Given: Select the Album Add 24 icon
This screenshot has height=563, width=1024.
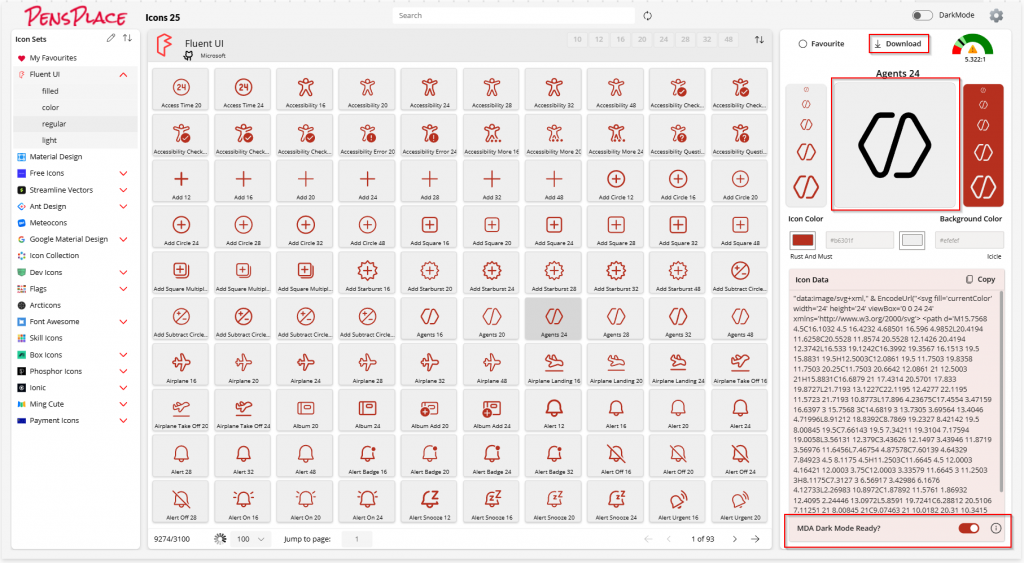Looking at the screenshot, I should tap(492, 410).
